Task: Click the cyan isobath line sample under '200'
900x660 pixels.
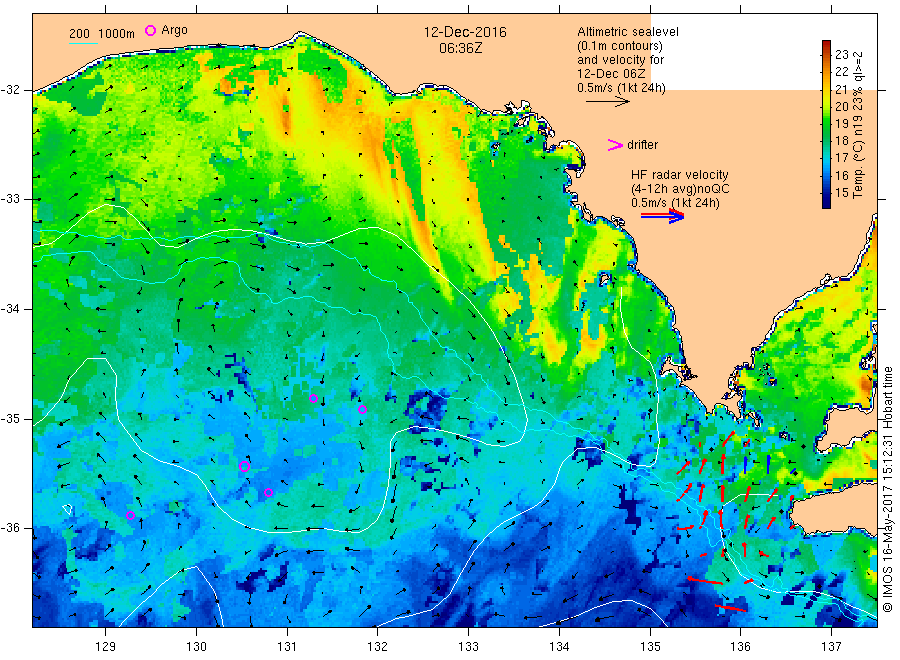Action: click(83, 43)
